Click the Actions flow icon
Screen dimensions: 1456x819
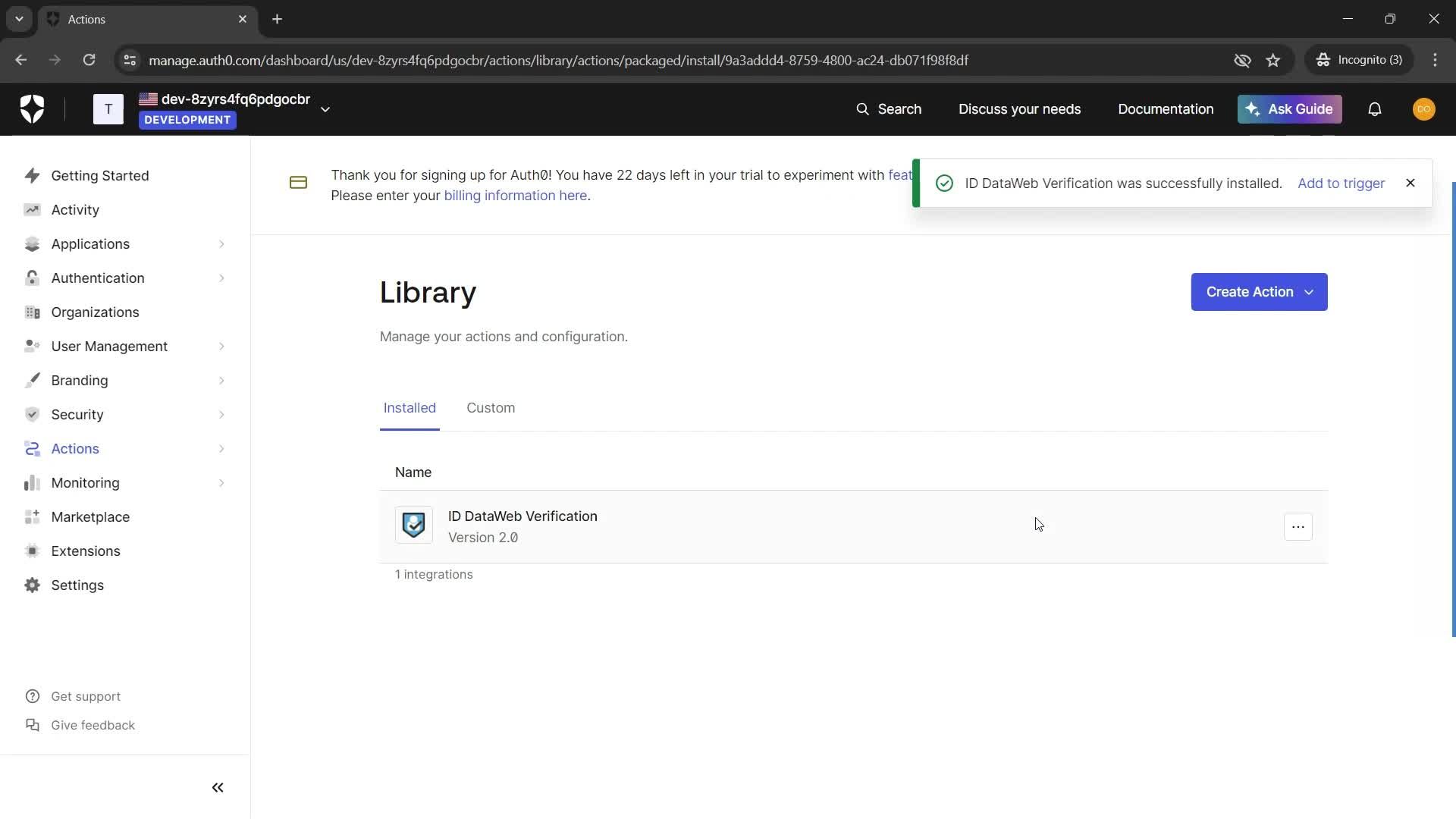pyautogui.click(x=32, y=449)
